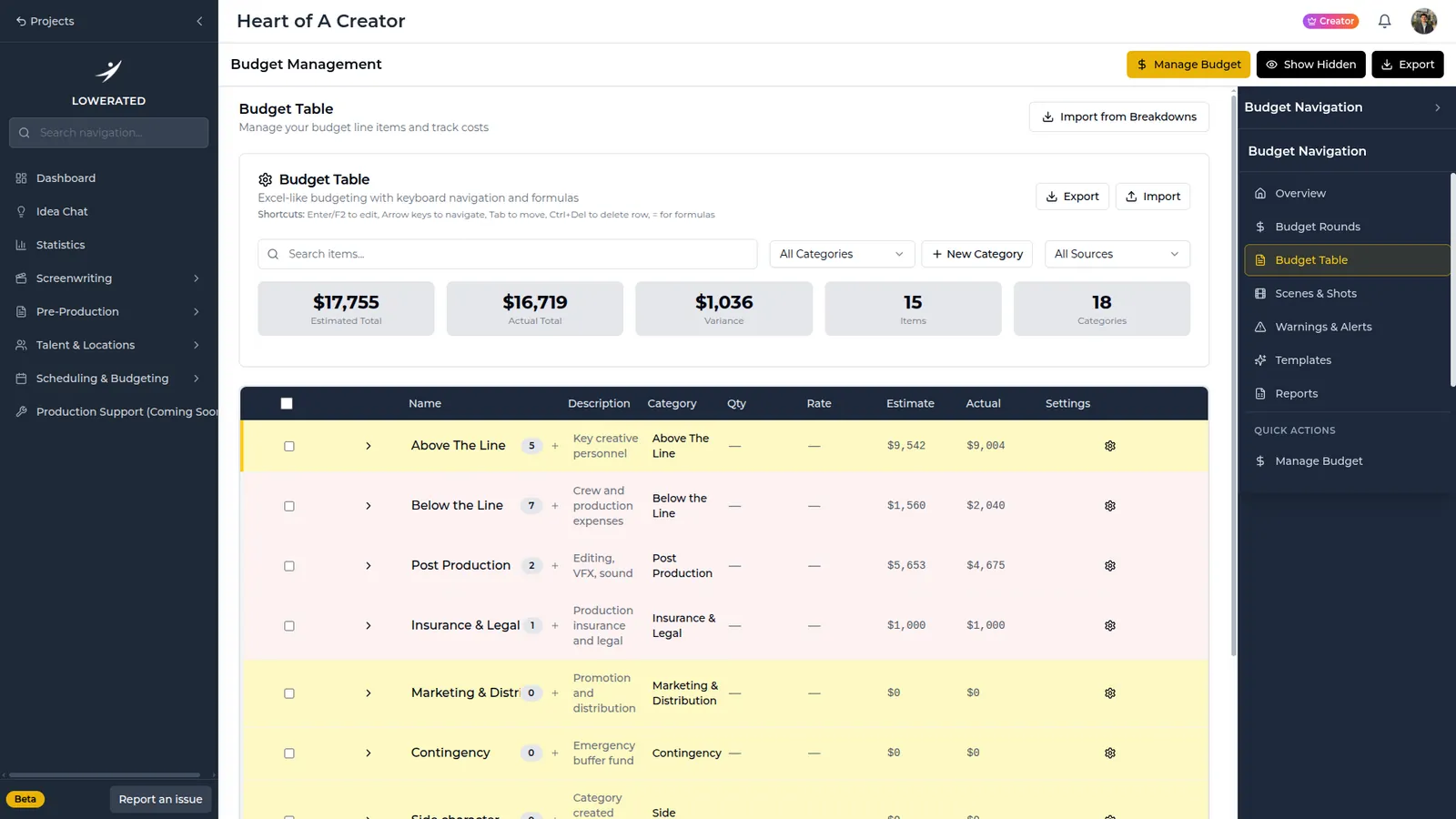Click Budget Table gear icon beside heading

(266, 180)
